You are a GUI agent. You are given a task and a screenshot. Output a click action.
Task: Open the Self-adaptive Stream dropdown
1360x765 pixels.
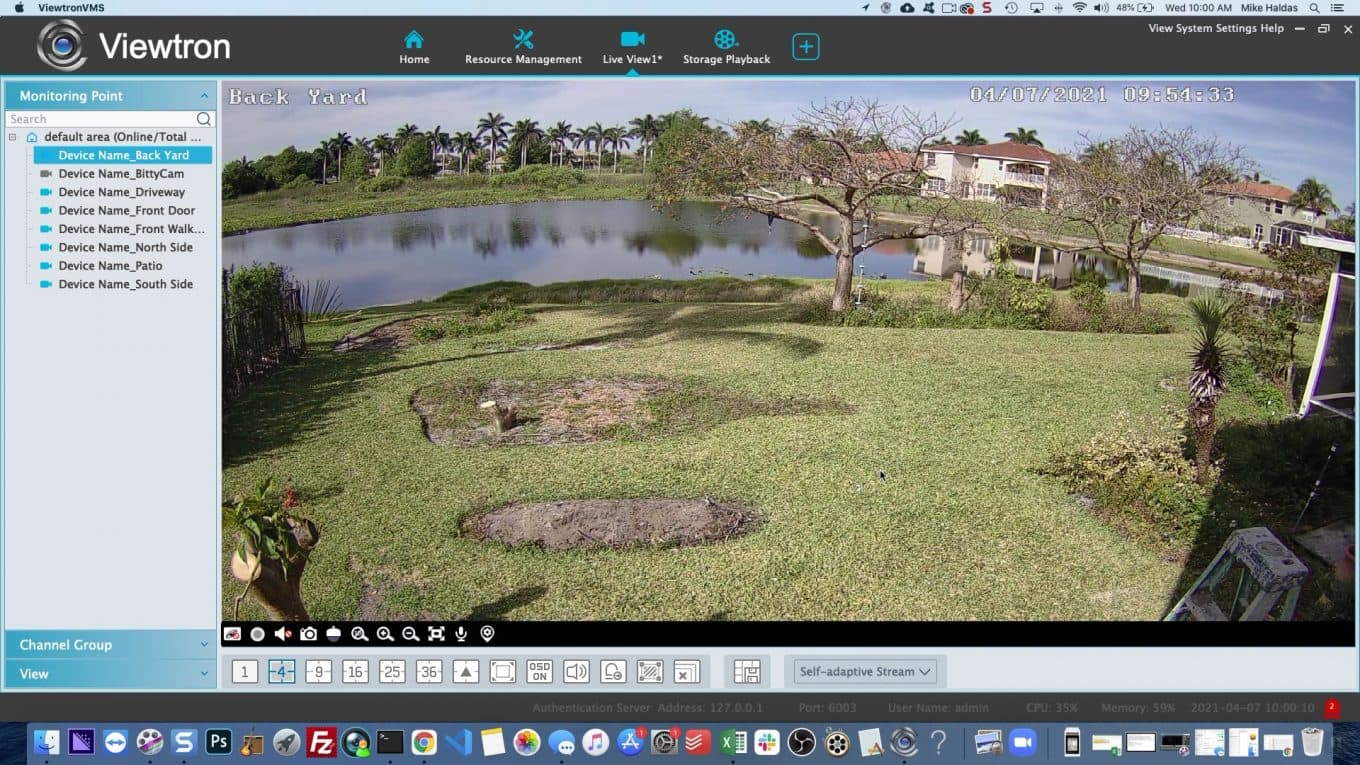click(863, 671)
